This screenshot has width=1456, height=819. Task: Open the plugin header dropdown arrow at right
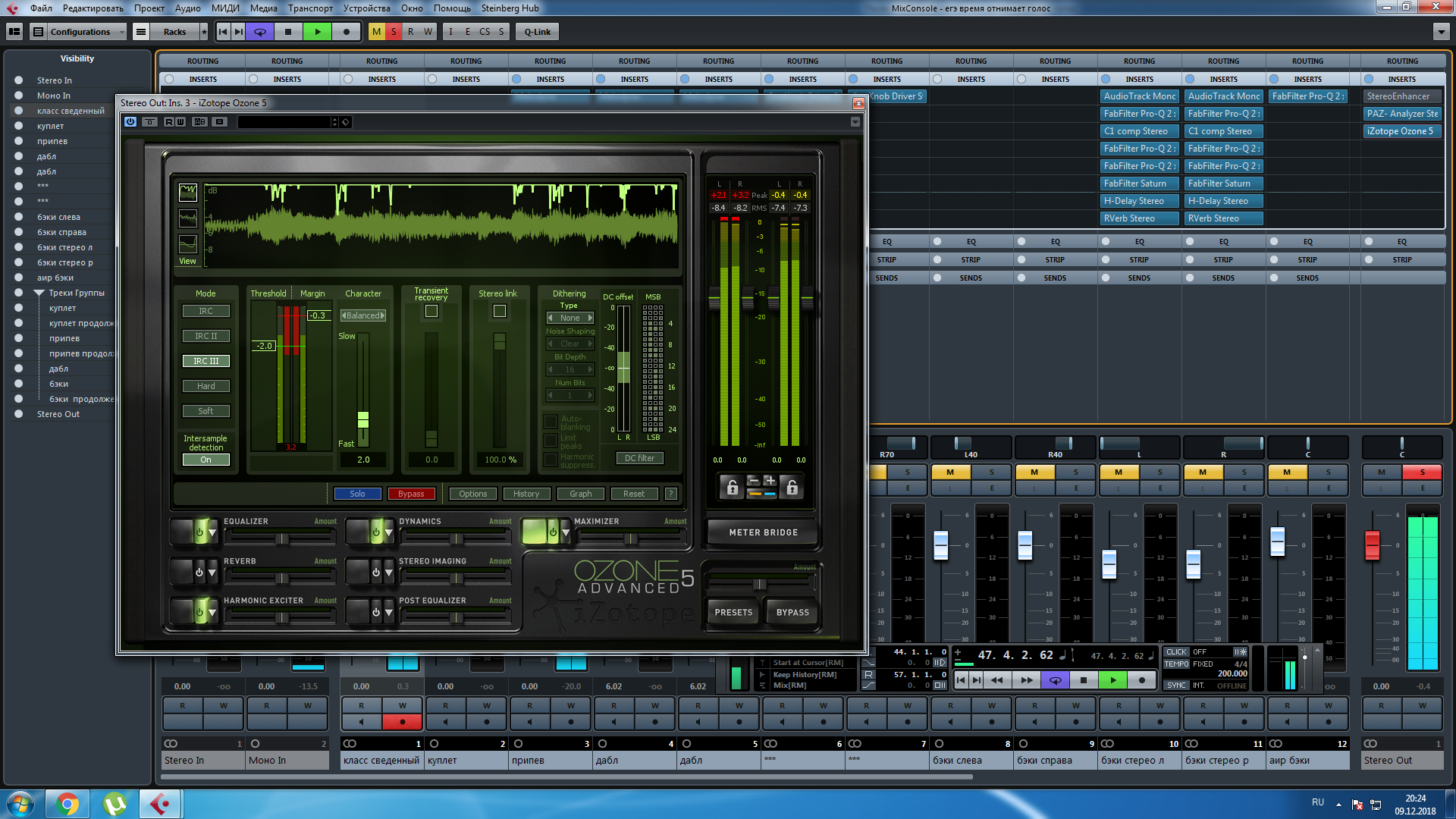(855, 122)
